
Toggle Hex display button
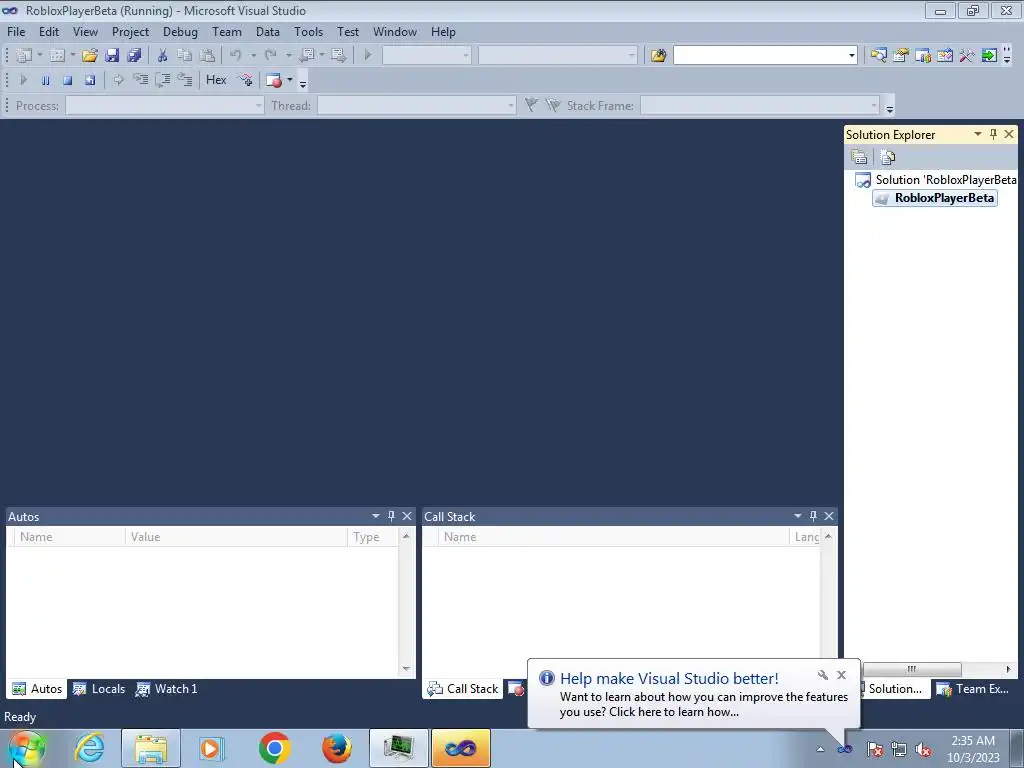216,80
